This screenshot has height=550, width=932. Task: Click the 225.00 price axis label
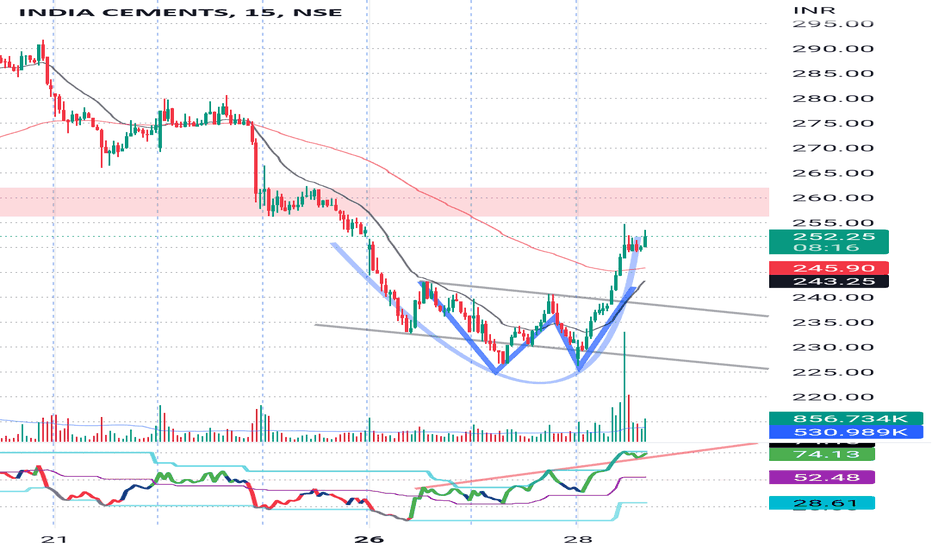click(833, 373)
